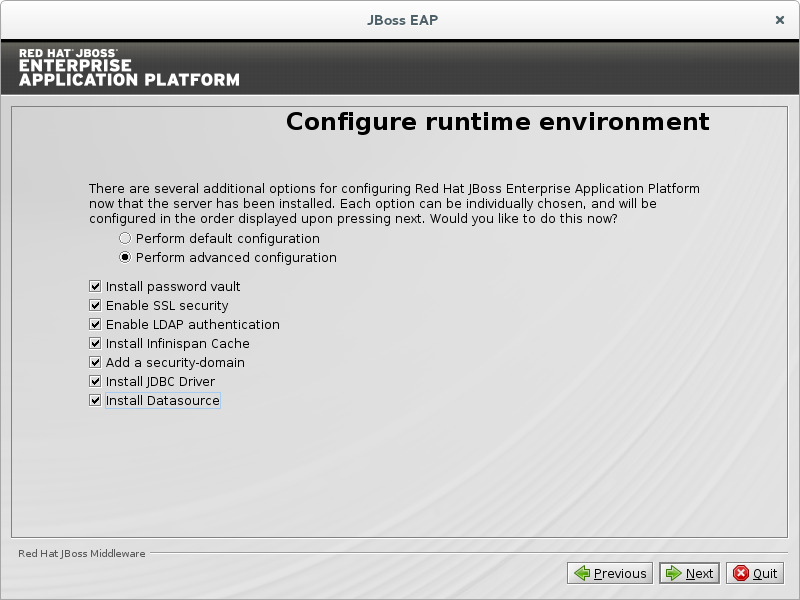Click empty panel area below Install Datasource
The image size is (800, 600).
click(x=400, y=470)
